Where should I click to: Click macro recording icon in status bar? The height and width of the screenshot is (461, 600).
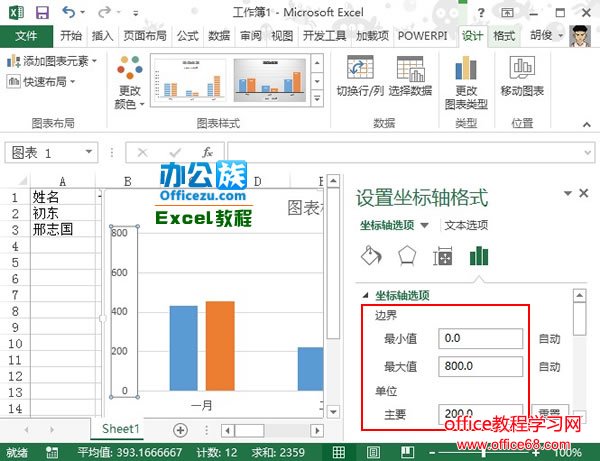click(52, 452)
